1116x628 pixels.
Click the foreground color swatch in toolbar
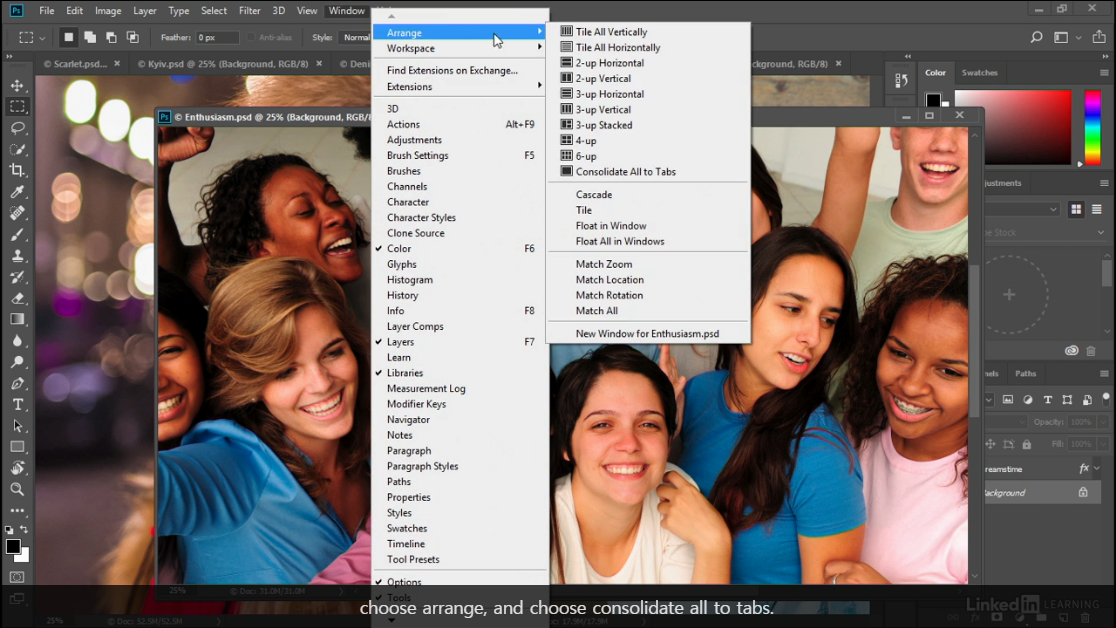tap(13, 546)
